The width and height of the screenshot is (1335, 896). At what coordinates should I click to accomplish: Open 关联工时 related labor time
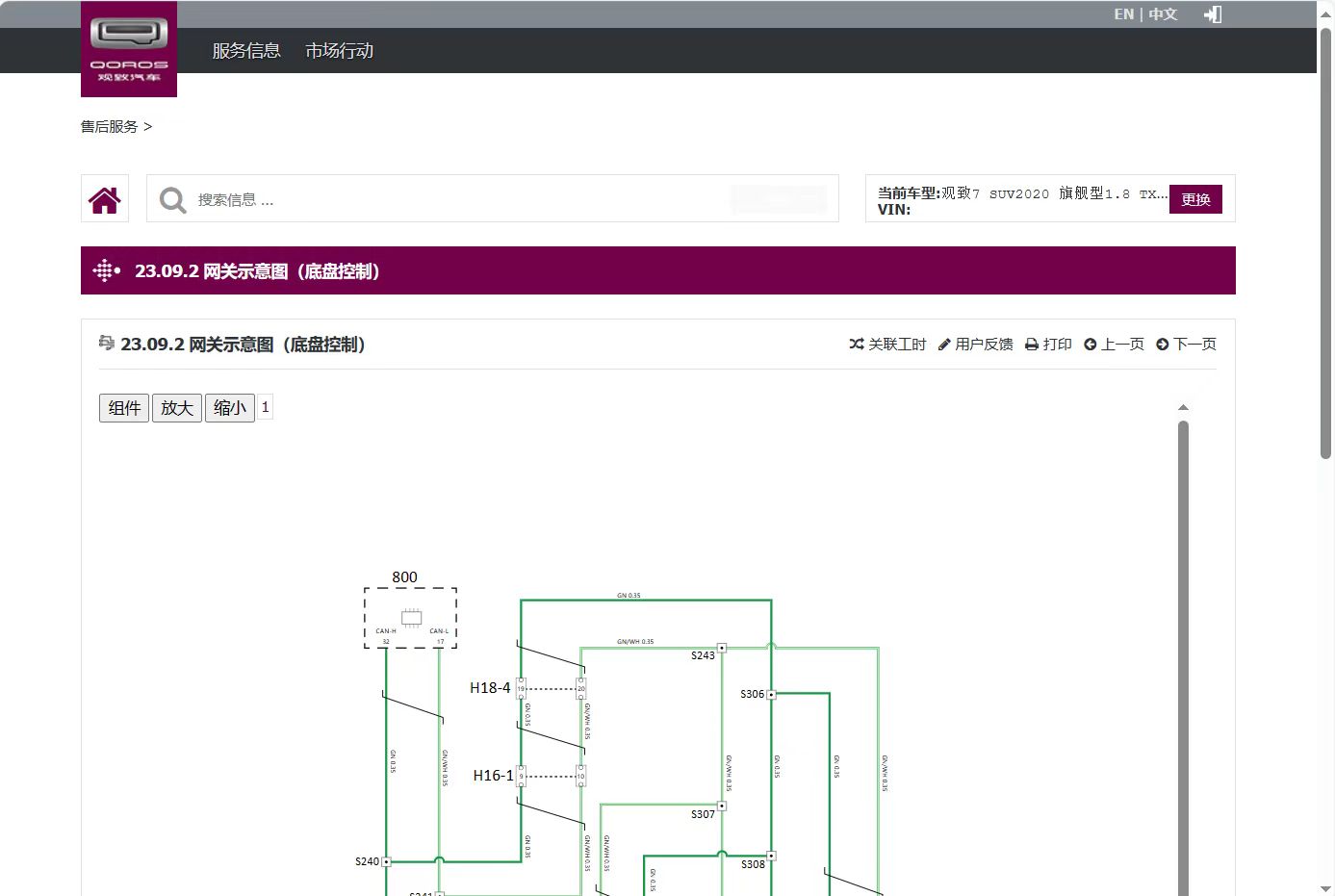click(x=887, y=345)
